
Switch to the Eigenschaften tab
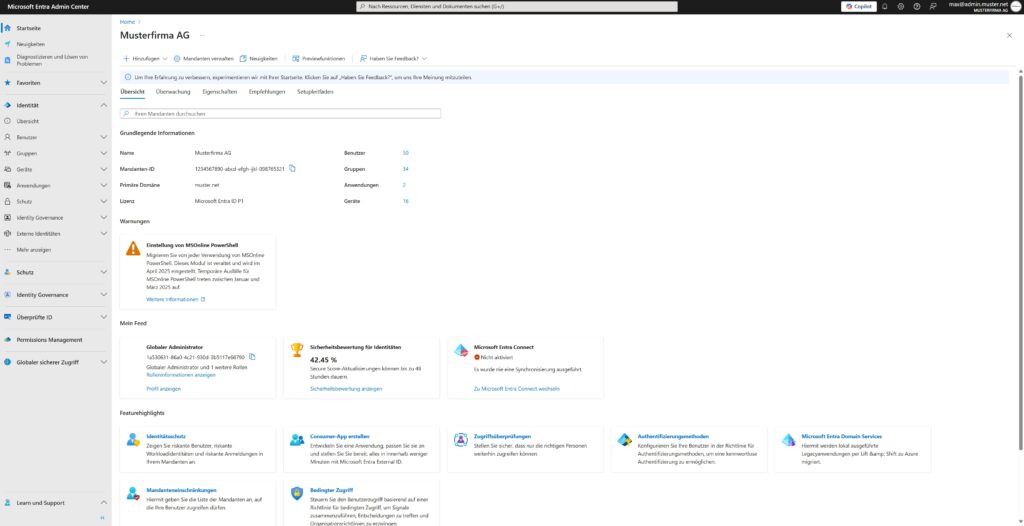[x=219, y=92]
